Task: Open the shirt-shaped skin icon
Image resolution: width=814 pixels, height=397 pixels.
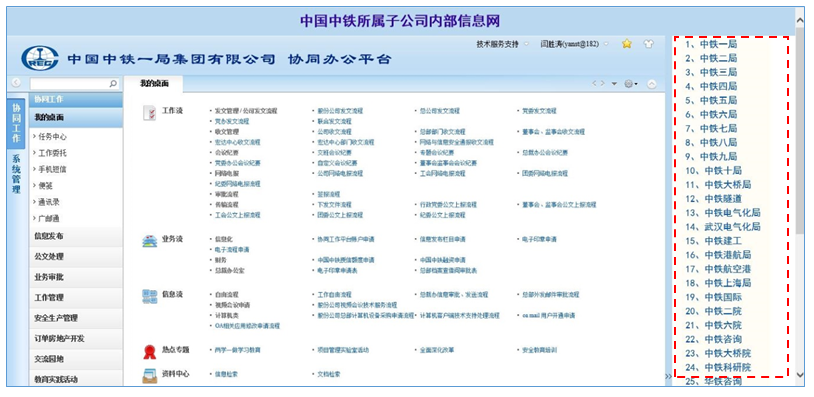Action: [x=648, y=44]
